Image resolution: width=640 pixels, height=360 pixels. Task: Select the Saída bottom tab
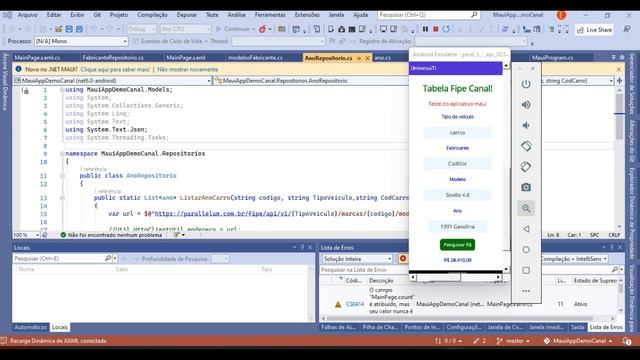point(577,327)
